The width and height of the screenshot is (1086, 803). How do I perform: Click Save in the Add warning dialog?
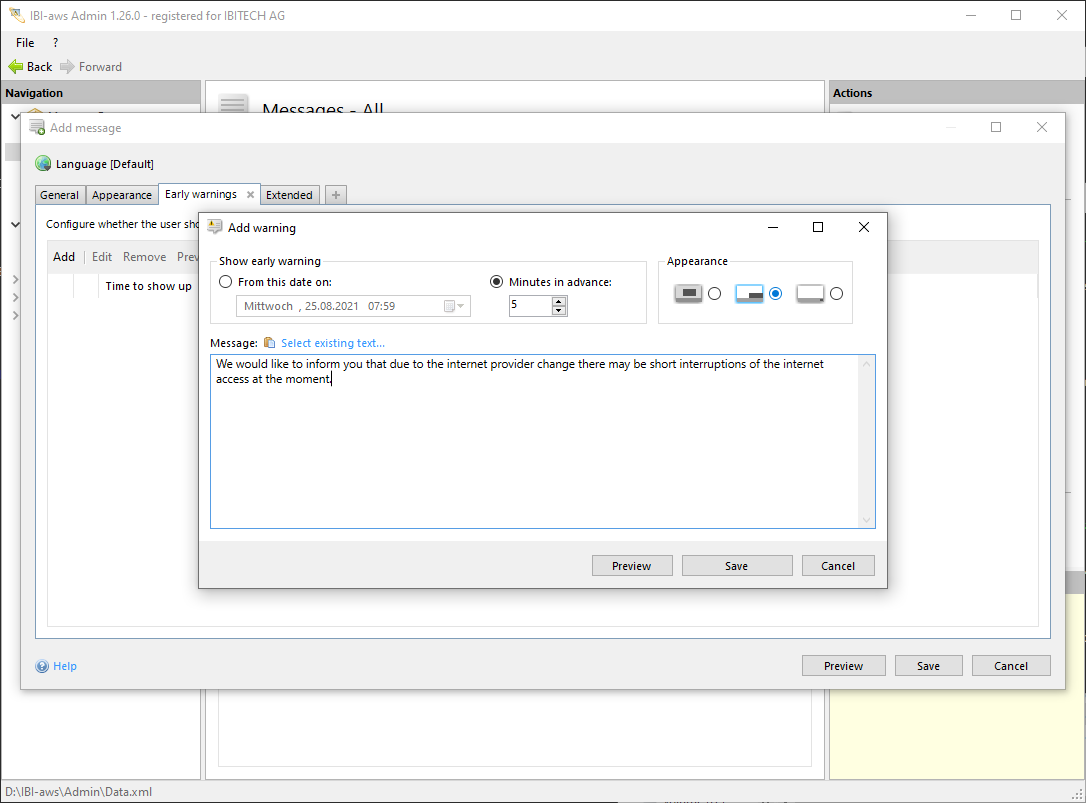click(x=736, y=566)
